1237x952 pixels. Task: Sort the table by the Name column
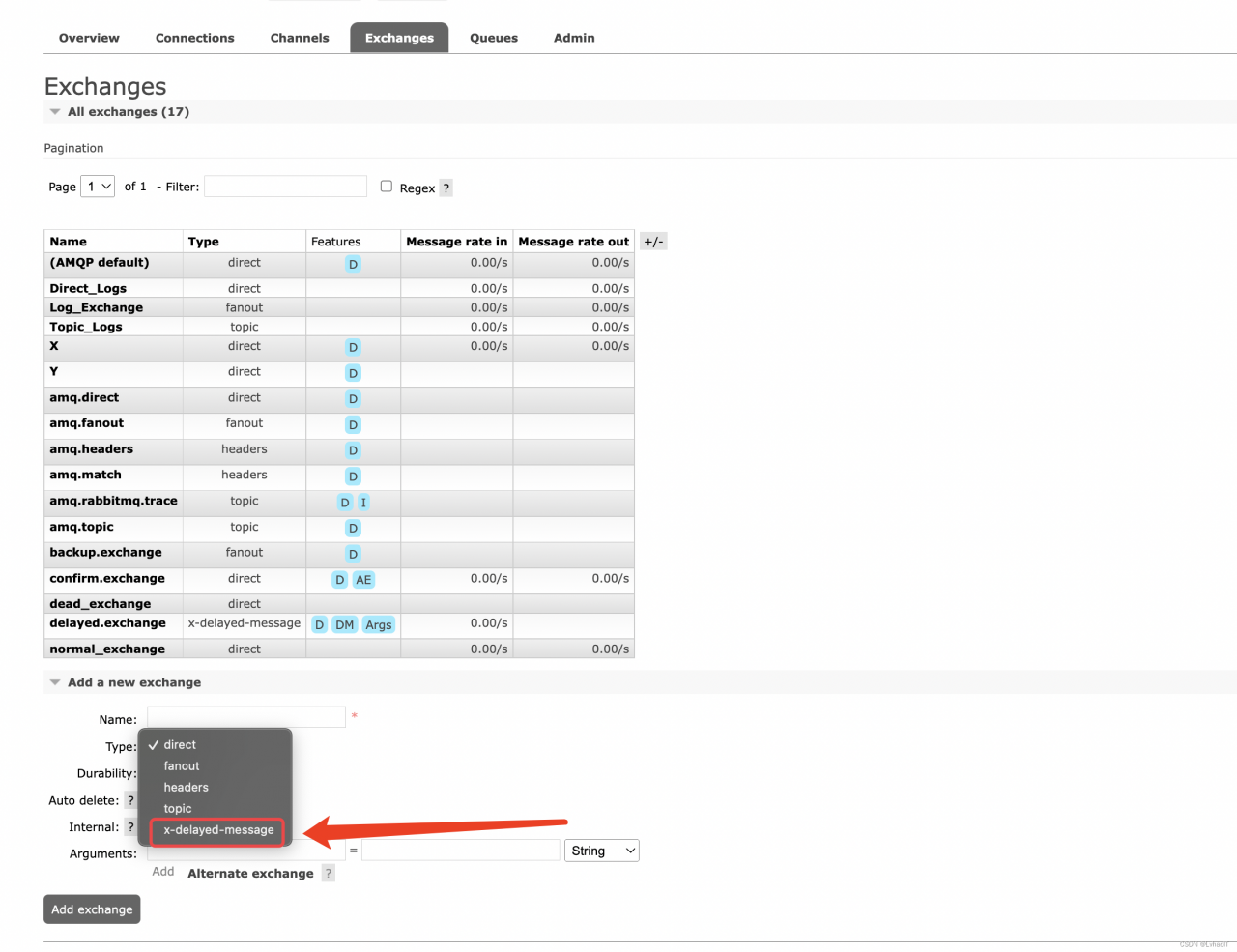pos(68,242)
